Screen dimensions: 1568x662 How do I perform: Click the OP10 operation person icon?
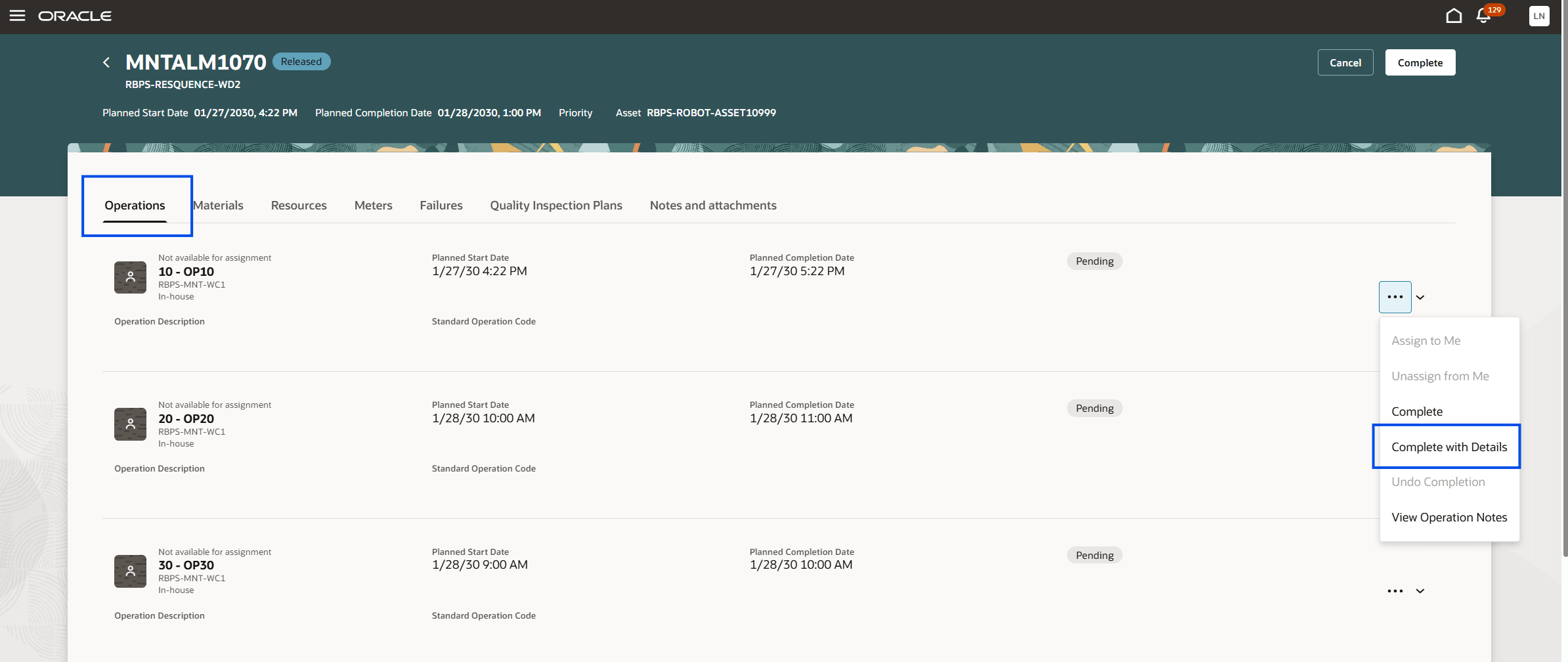tap(130, 277)
